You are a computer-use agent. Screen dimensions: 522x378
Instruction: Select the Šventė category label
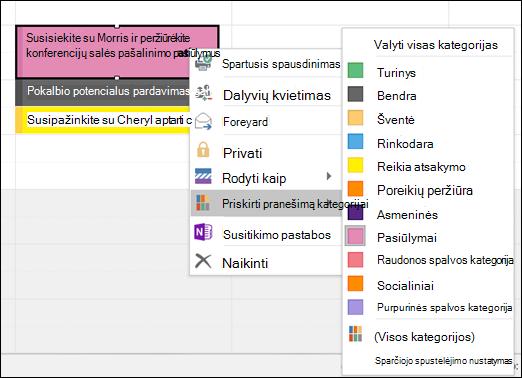pyautogui.click(x=396, y=119)
